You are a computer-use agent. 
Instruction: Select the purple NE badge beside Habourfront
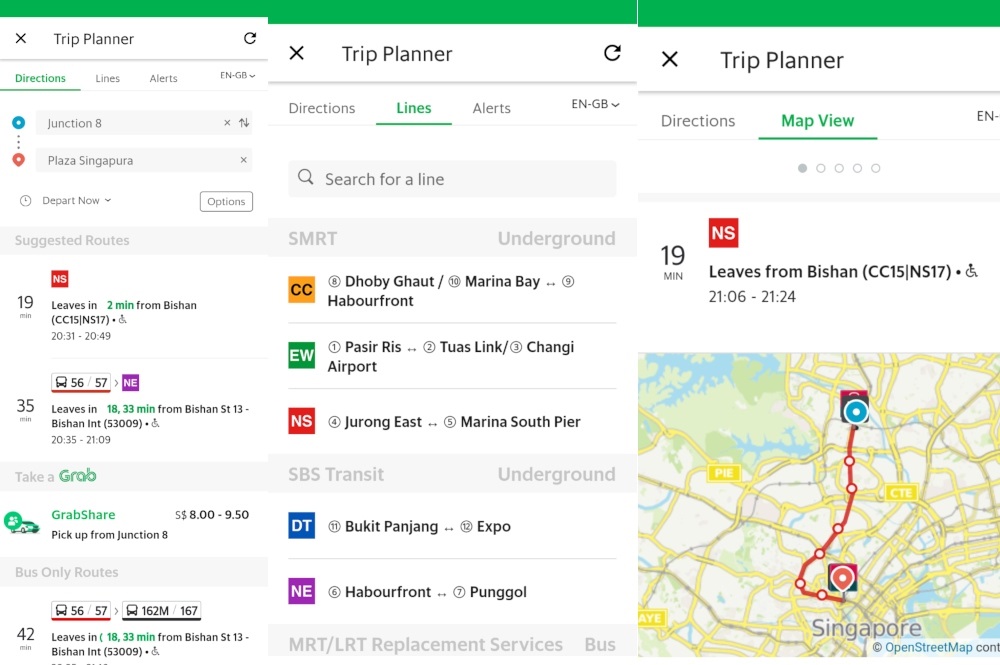(302, 591)
